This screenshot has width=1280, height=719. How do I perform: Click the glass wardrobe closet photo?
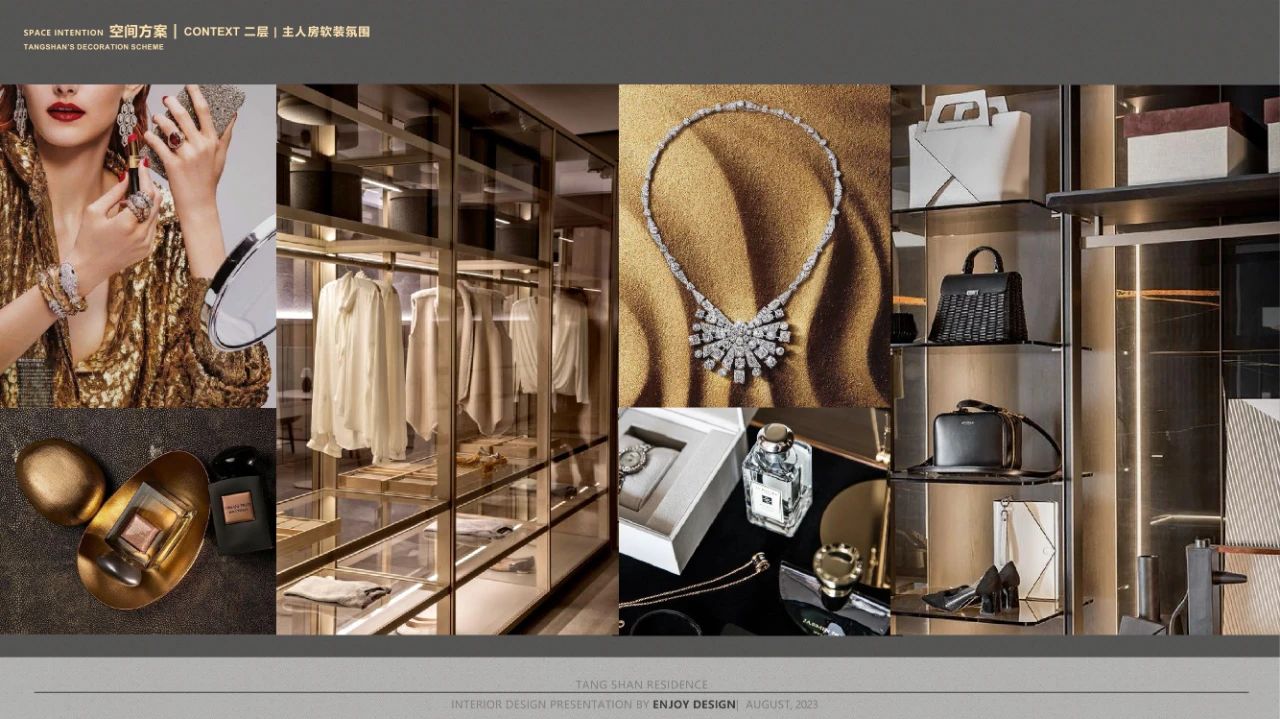tap(446, 359)
